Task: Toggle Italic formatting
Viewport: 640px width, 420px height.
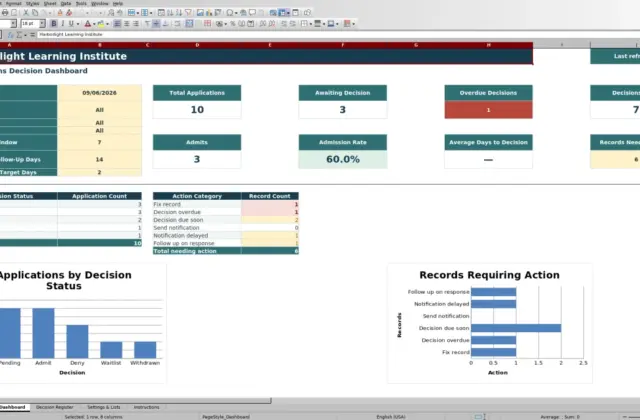Action: [62, 24]
